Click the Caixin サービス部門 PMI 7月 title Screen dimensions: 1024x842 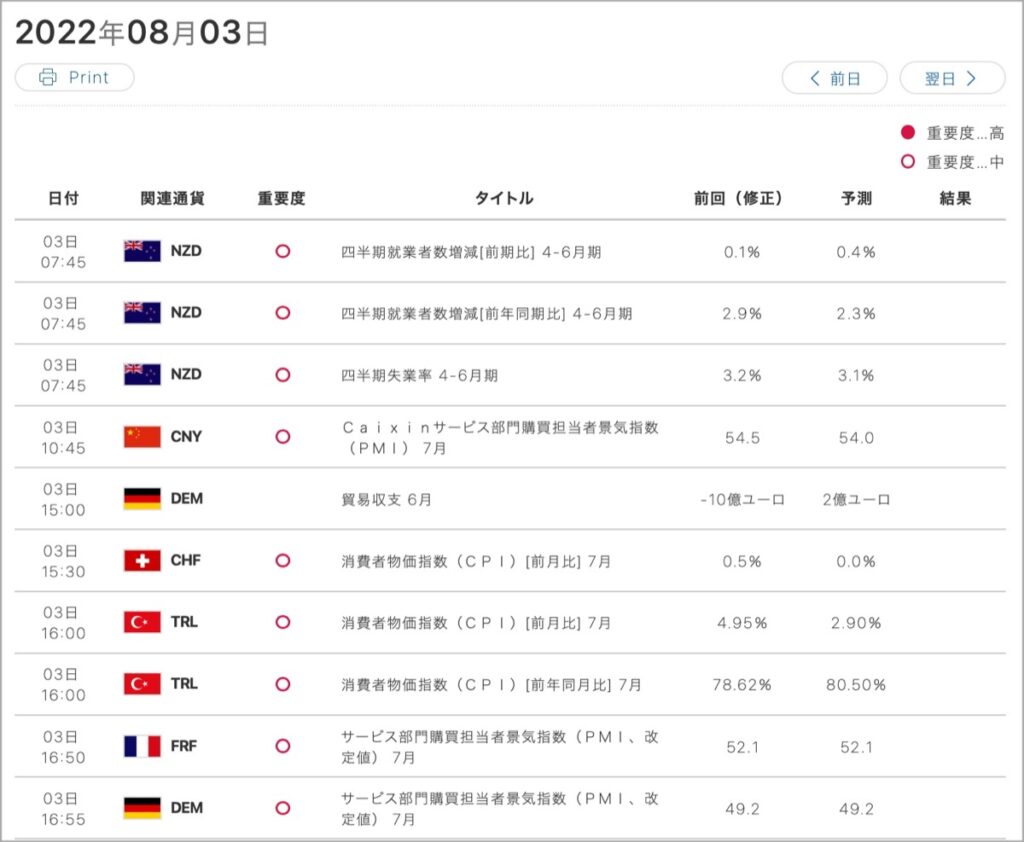pyautogui.click(x=500, y=438)
